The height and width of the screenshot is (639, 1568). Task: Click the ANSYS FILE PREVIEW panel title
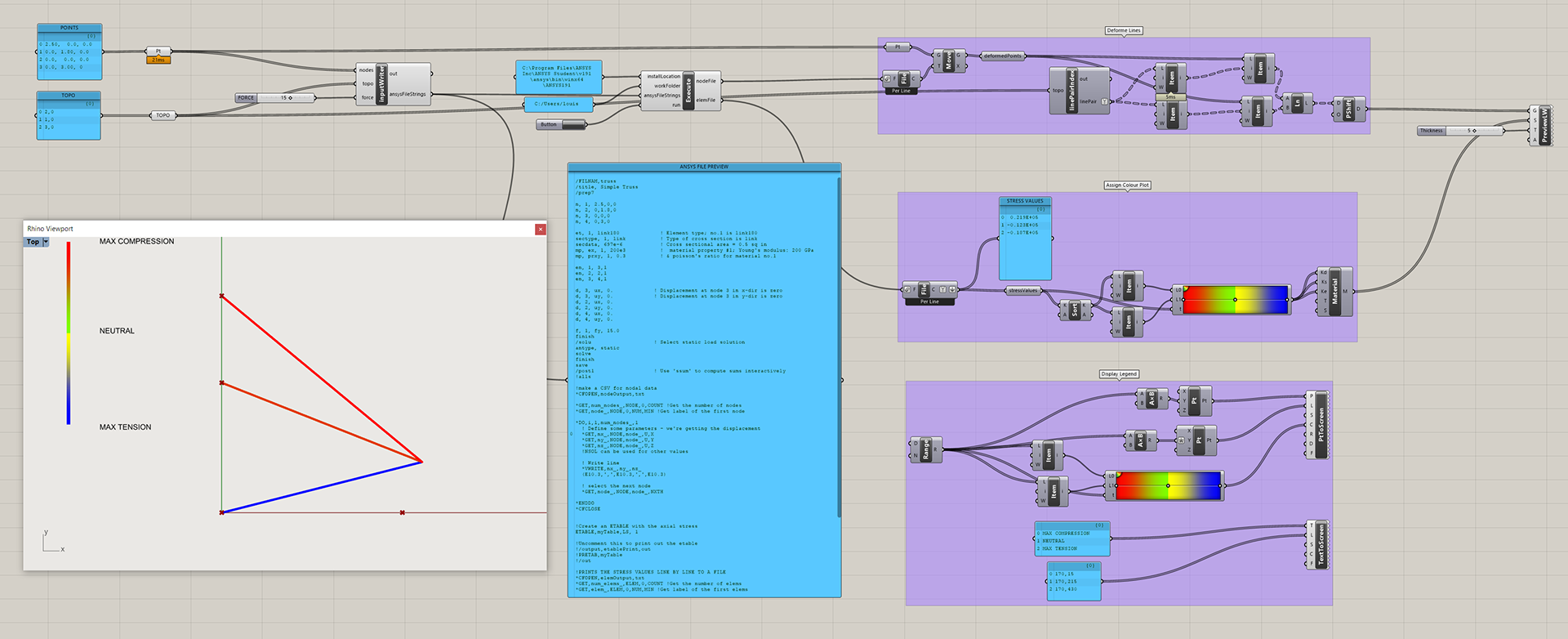(x=704, y=167)
